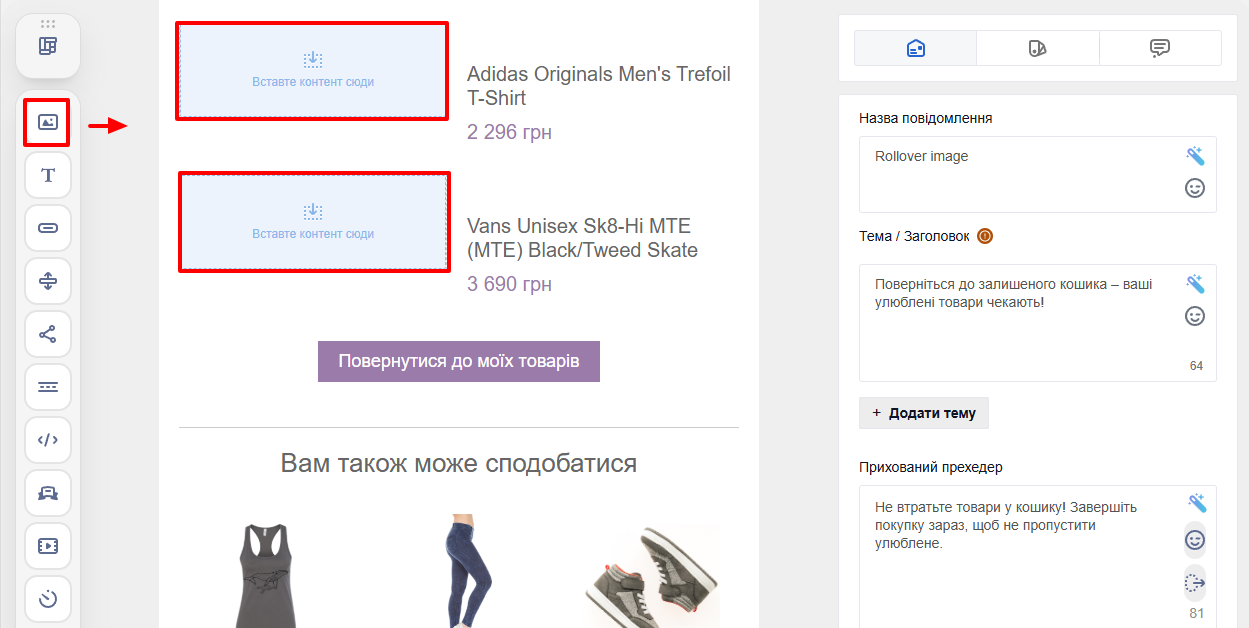
Task: Click 'Повернутися до моїх товарів' button
Action: click(459, 361)
